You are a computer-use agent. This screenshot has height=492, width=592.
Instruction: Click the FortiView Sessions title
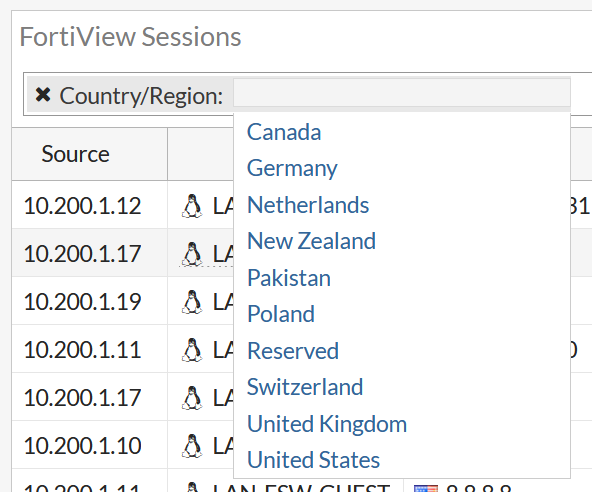pyautogui.click(x=130, y=37)
